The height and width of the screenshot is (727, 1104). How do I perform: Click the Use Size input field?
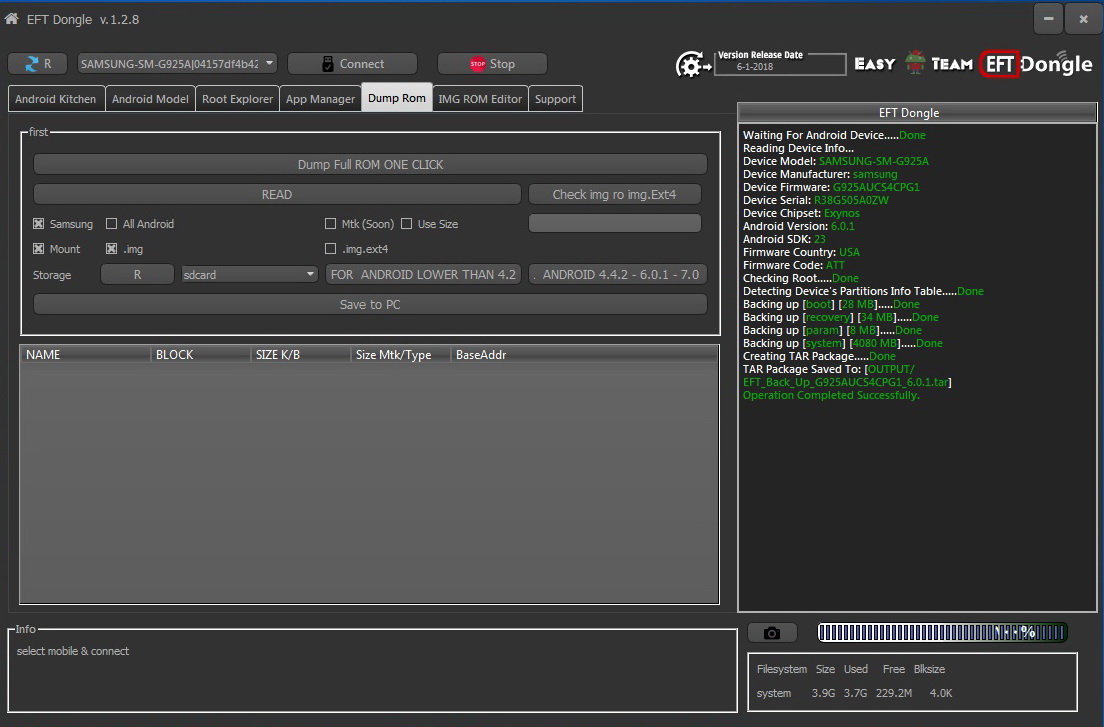click(x=615, y=223)
